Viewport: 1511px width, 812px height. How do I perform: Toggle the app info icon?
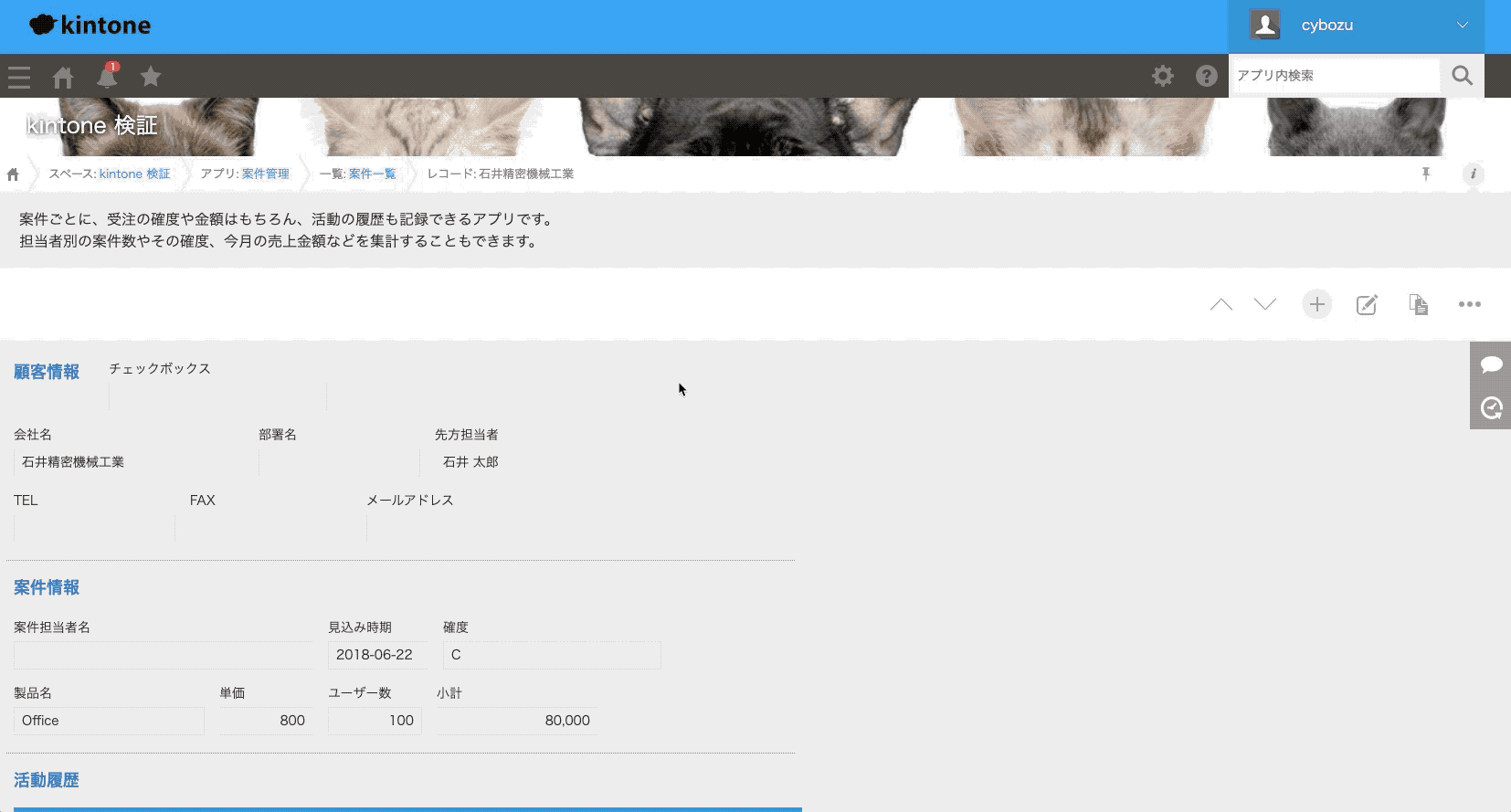(x=1473, y=174)
